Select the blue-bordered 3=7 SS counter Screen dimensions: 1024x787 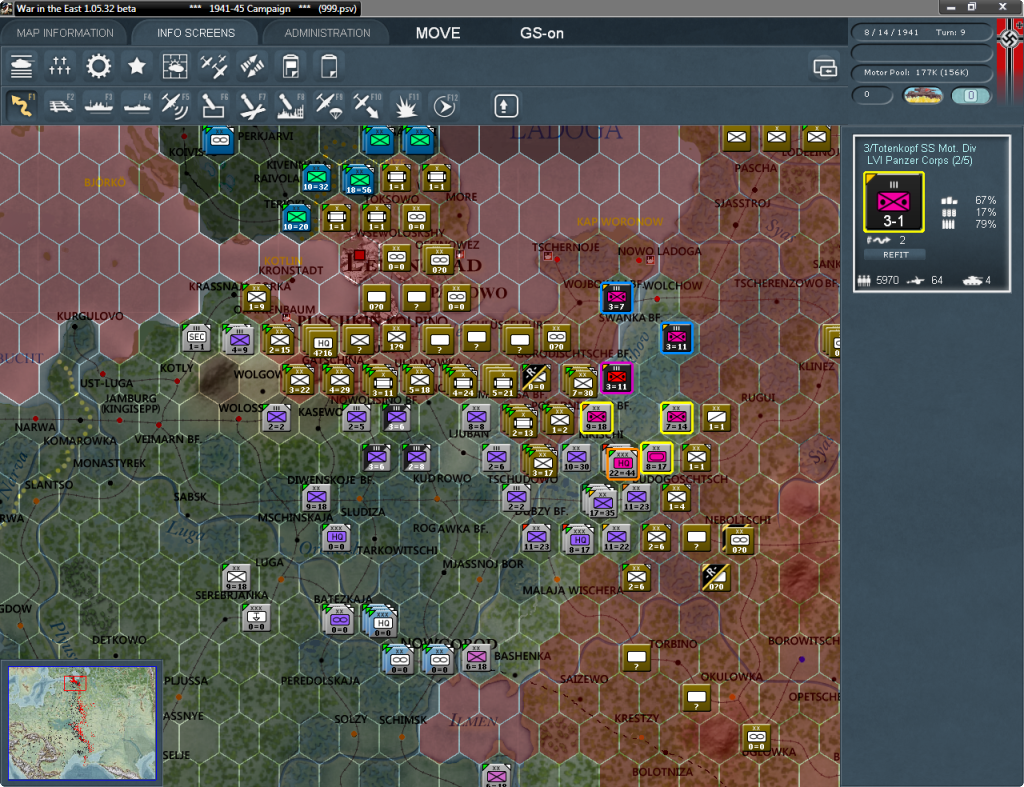(616, 298)
